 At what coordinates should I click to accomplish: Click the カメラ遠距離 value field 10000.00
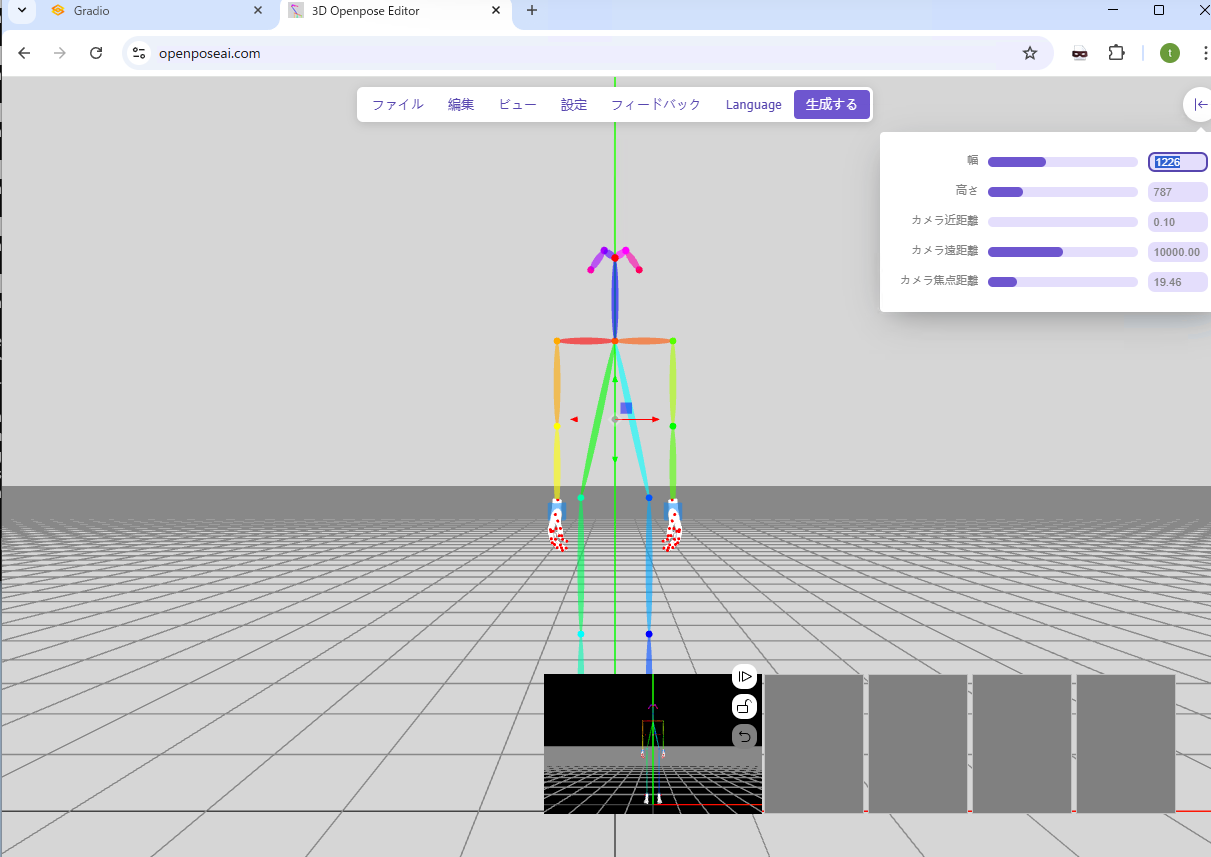(x=1177, y=252)
